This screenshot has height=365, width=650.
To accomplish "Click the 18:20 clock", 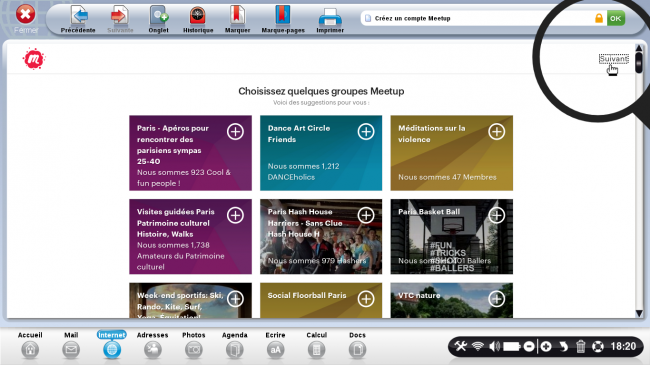I will point(623,346).
